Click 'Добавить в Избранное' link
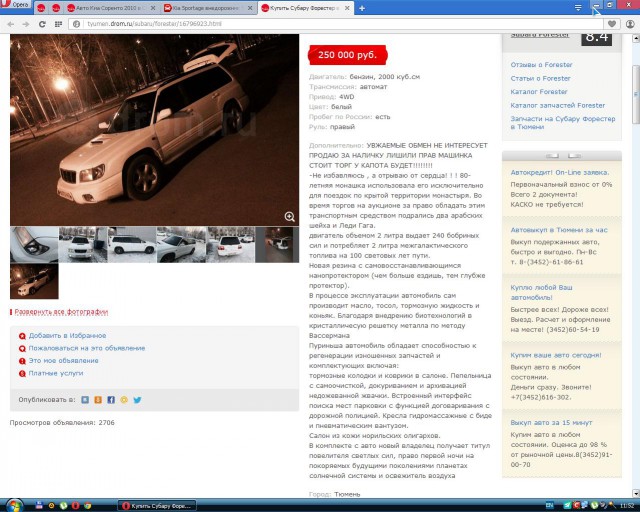The image size is (640, 512). [x=66, y=336]
